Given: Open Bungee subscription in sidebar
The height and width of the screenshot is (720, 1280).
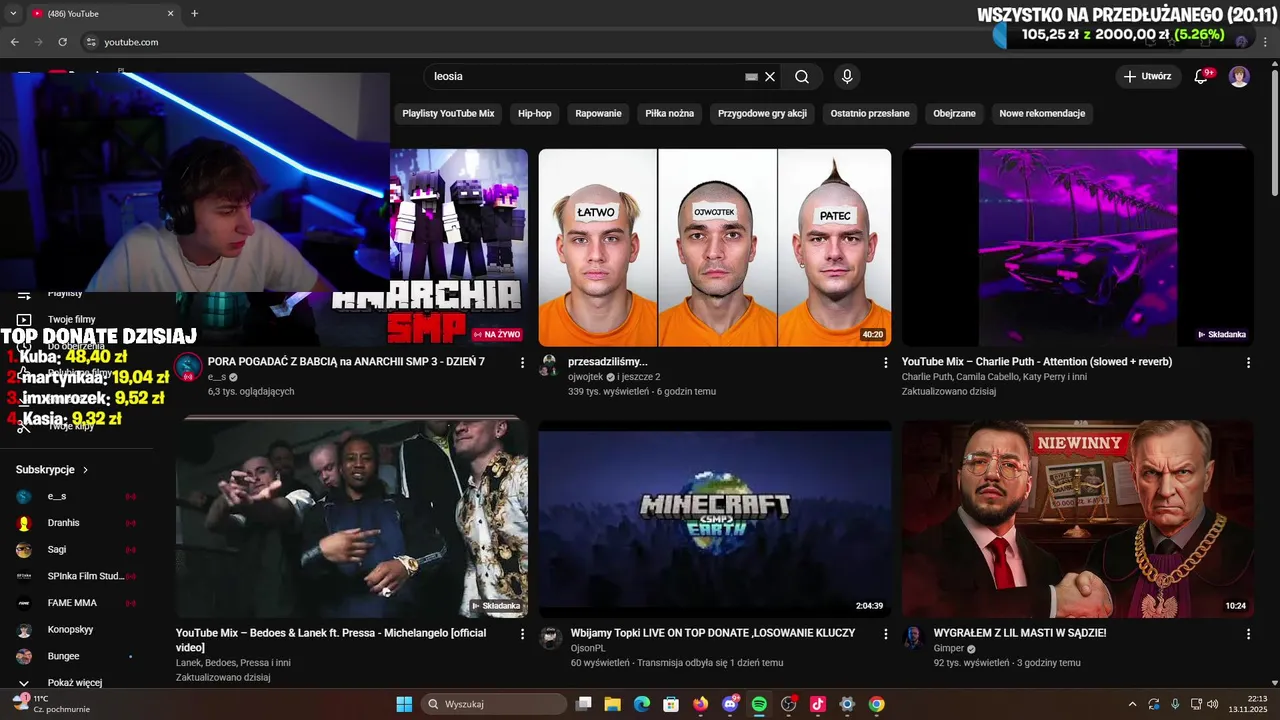Looking at the screenshot, I should click(x=75, y=656).
